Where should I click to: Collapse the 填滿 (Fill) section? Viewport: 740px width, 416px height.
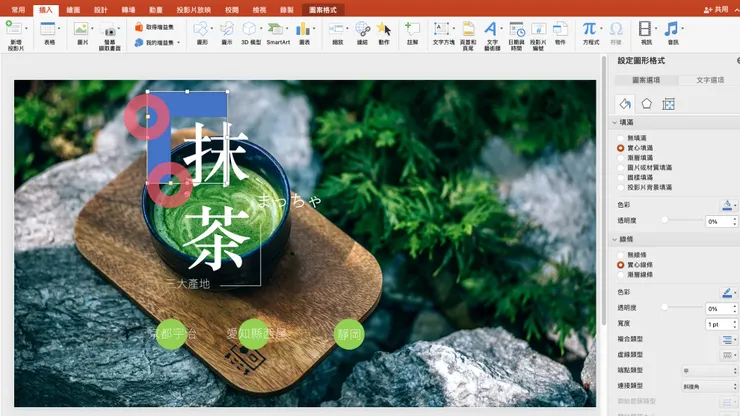point(614,122)
